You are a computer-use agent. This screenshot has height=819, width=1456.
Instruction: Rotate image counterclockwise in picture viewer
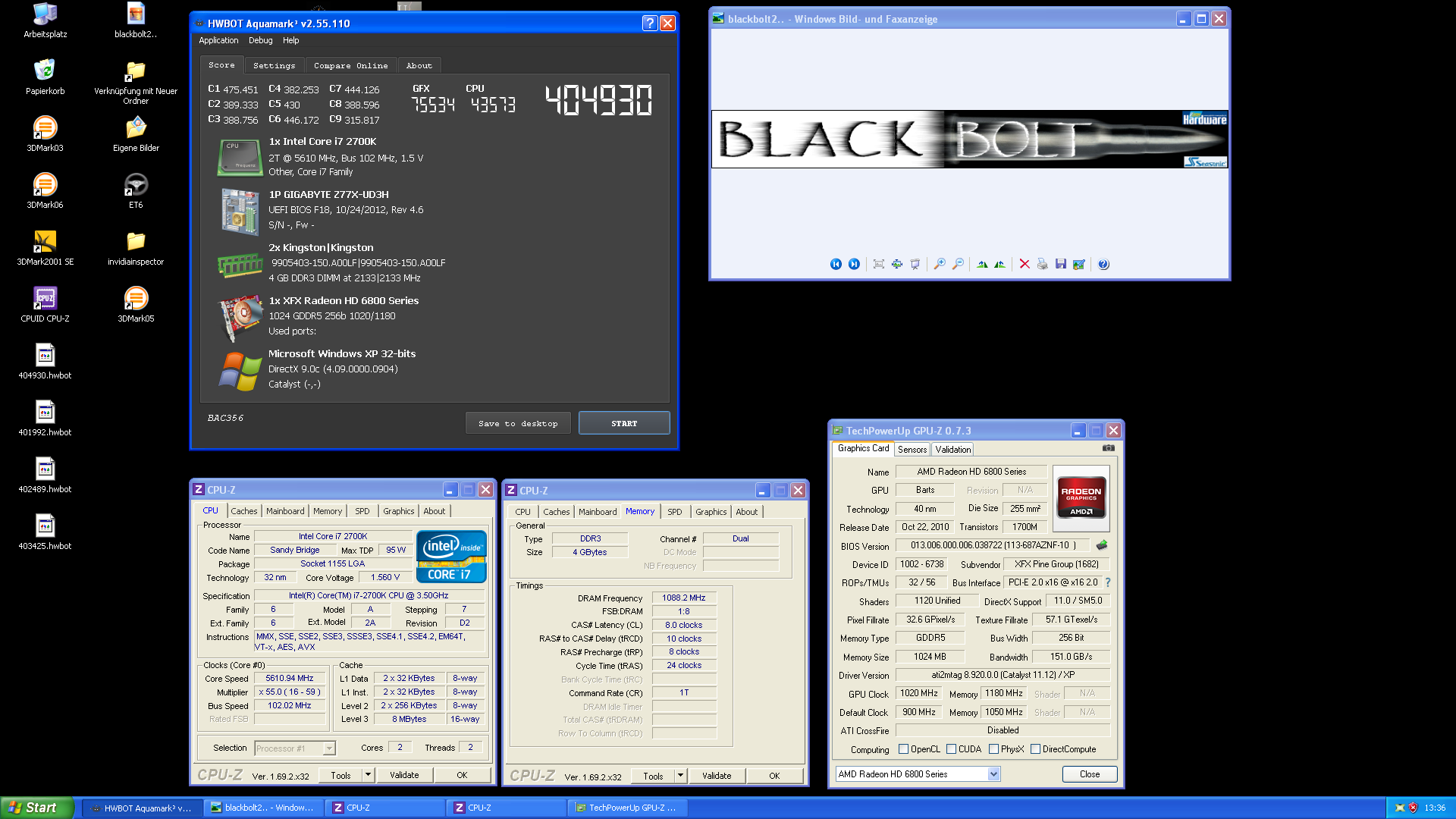pos(1000,264)
